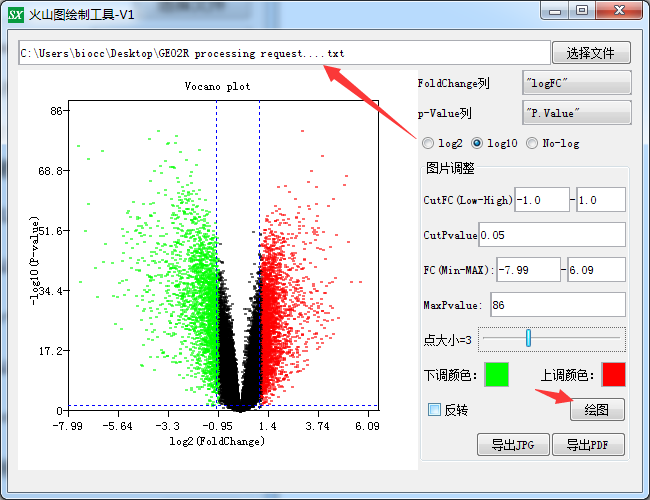Click the CutFC high value field
650x500 pixels.
(600, 200)
